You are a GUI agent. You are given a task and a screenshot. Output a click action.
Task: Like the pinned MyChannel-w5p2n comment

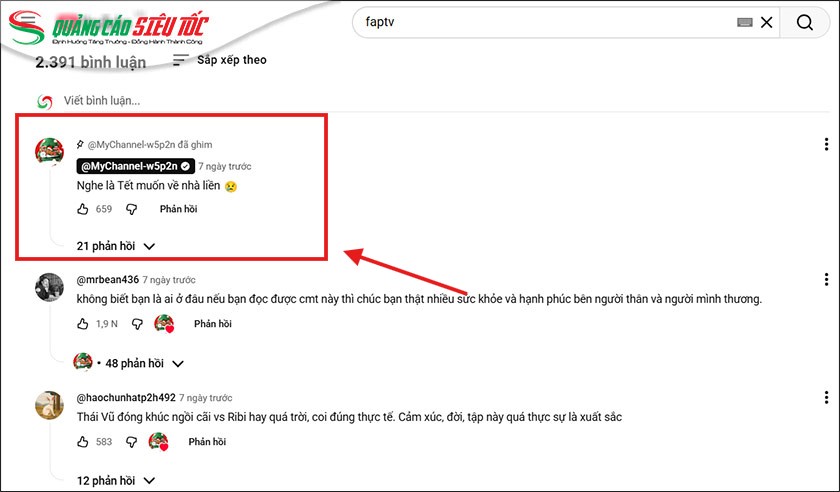pyautogui.click(x=83, y=209)
